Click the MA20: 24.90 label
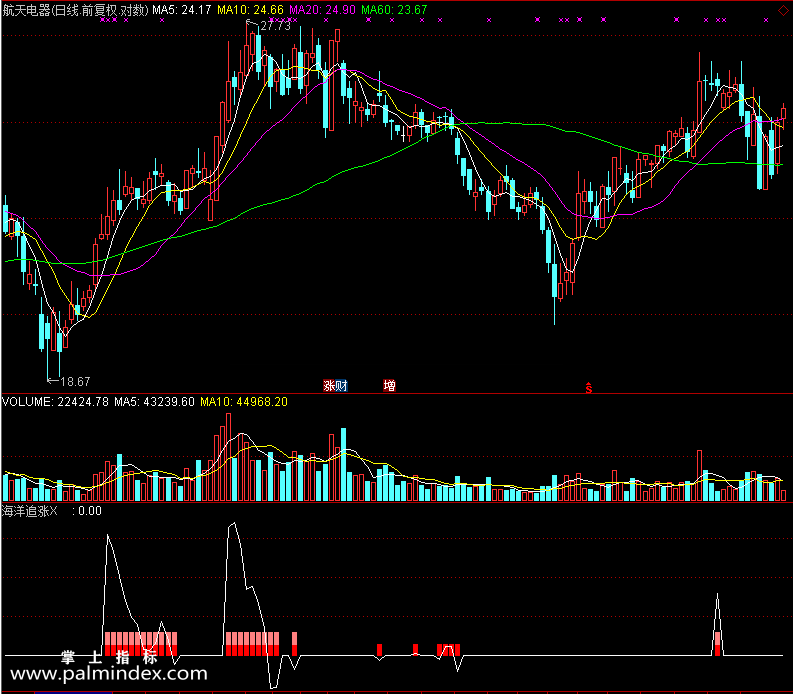The image size is (793, 694). point(323,10)
